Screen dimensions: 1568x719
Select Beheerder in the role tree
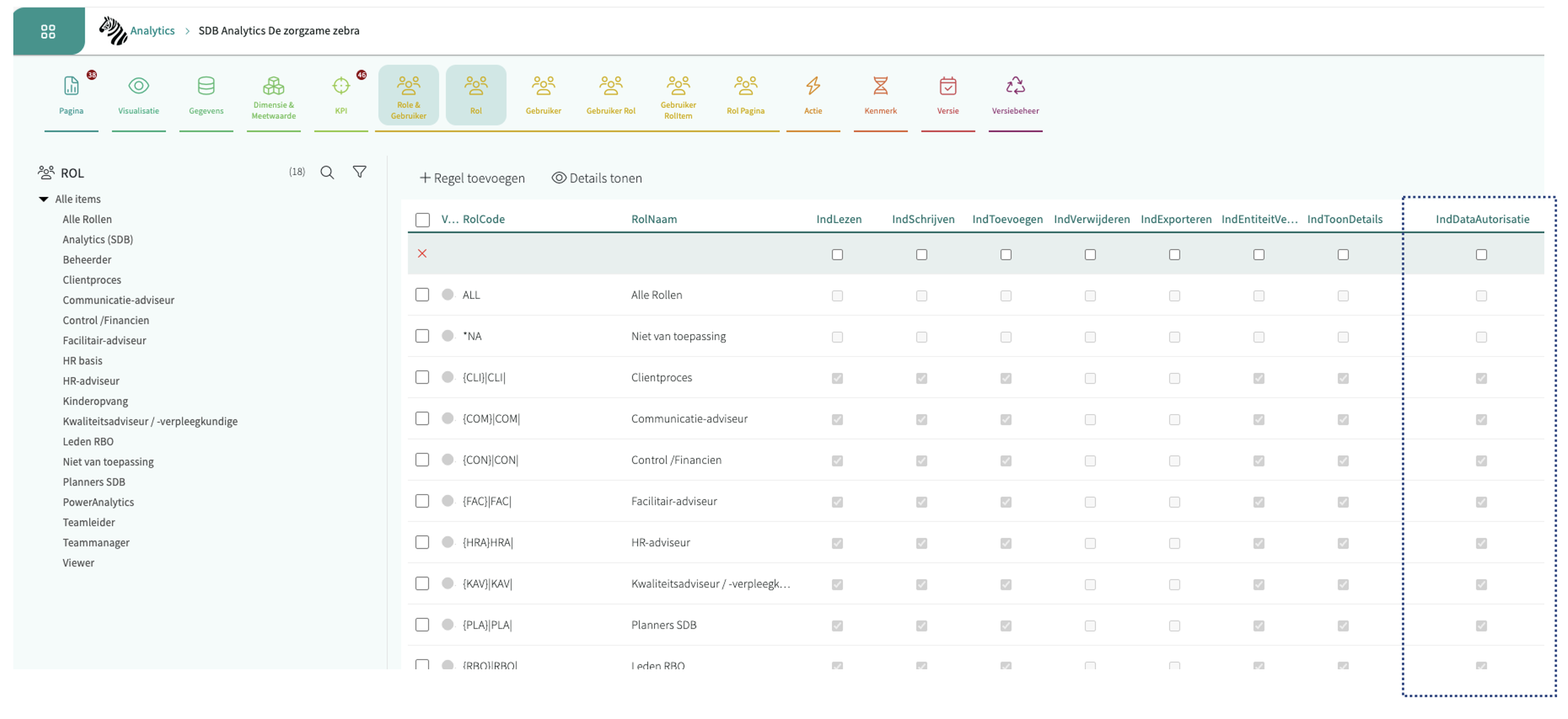[x=87, y=259]
